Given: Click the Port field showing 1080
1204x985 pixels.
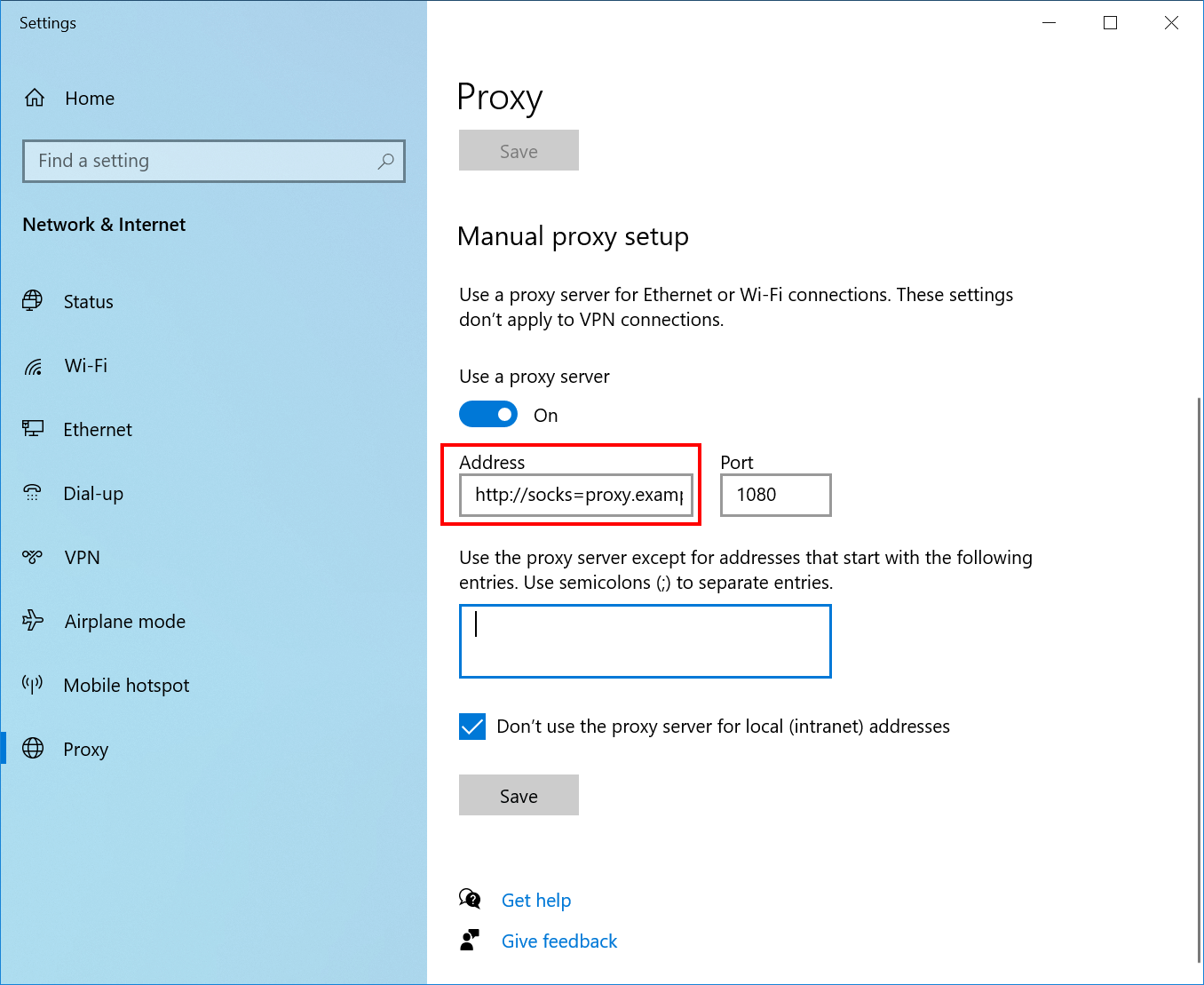Looking at the screenshot, I should (x=774, y=495).
